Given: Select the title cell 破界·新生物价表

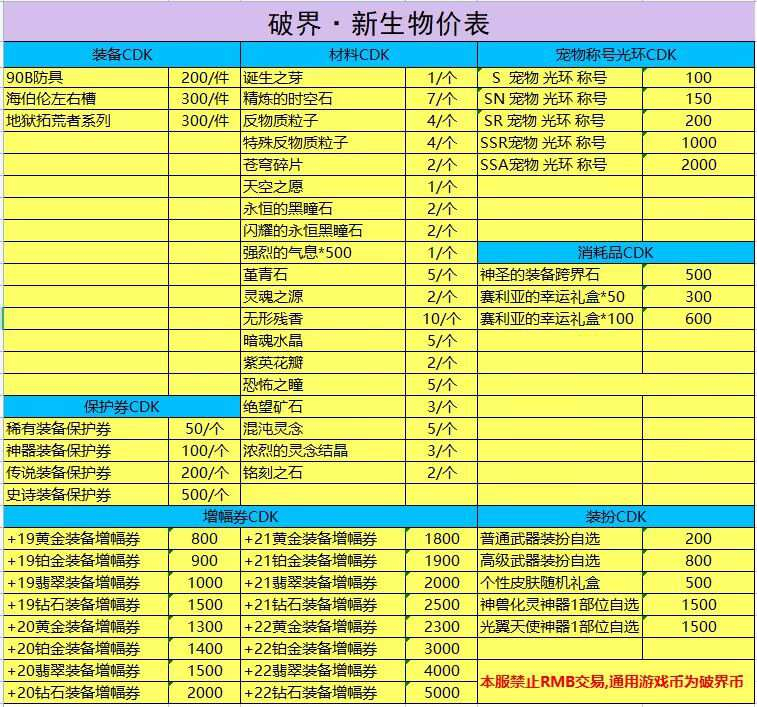Looking at the screenshot, I should pyautogui.click(x=379, y=23).
